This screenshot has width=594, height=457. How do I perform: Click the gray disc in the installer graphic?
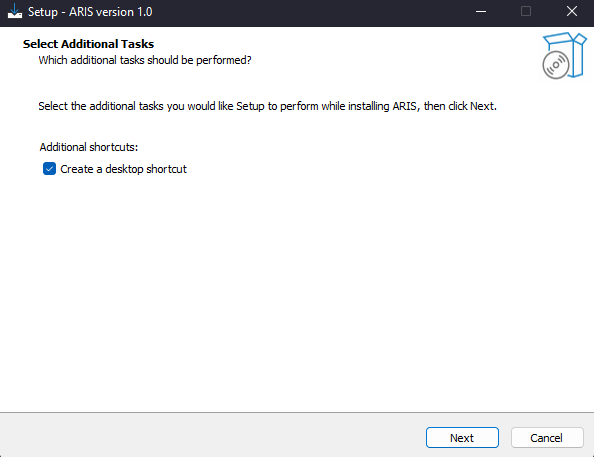555,65
